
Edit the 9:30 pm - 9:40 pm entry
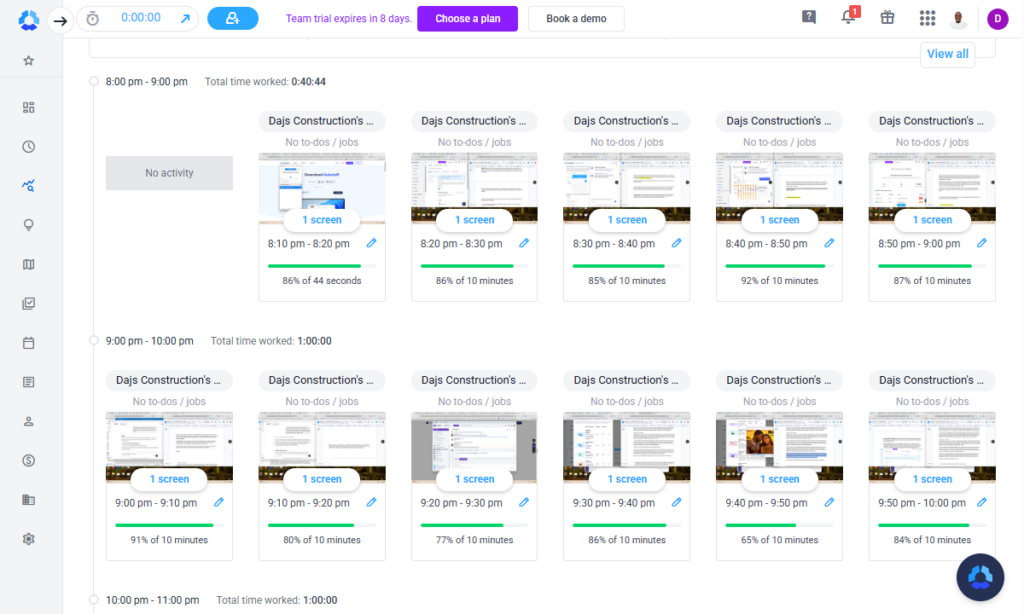coord(677,502)
